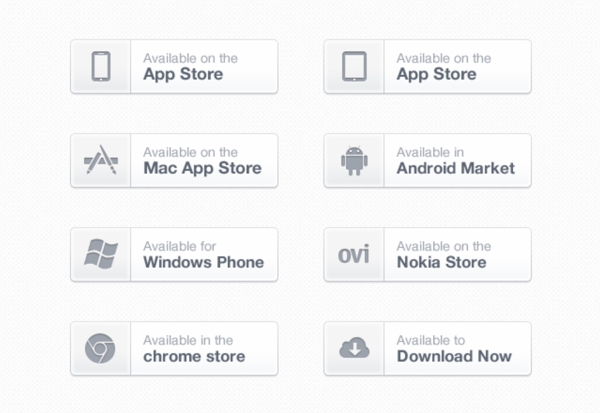Open the "Nokia Store" button text
This screenshot has height=413, width=600.
click(441, 262)
